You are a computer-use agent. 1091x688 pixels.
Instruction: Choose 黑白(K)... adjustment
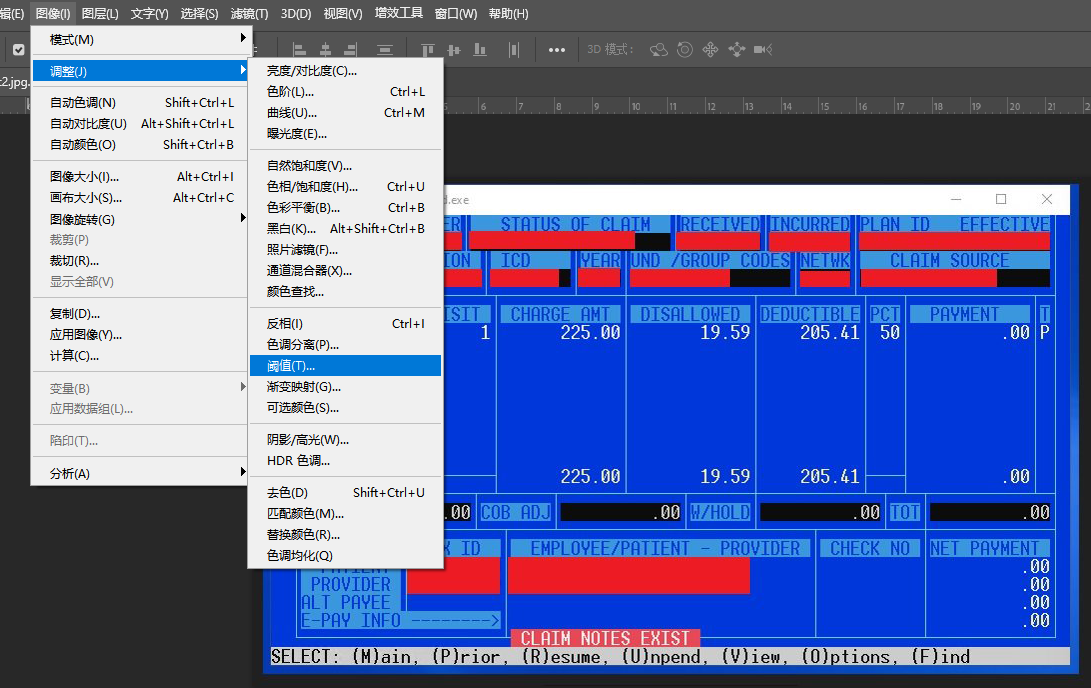pos(345,228)
